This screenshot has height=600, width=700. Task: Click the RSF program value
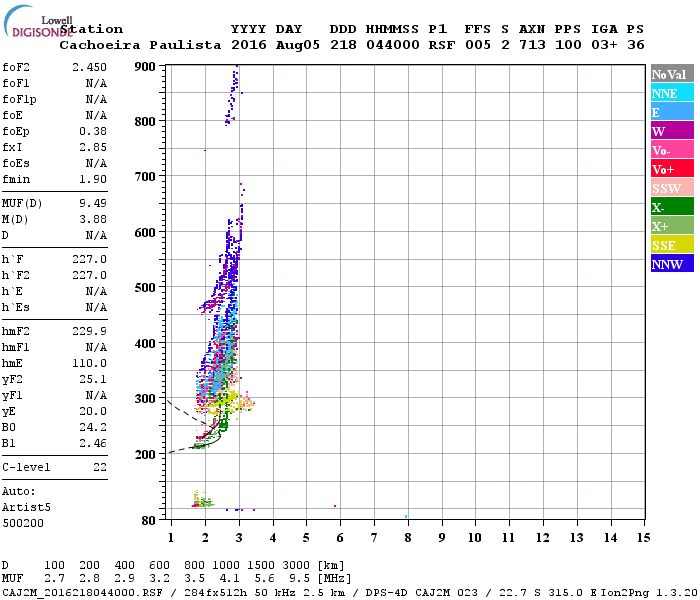(442, 45)
